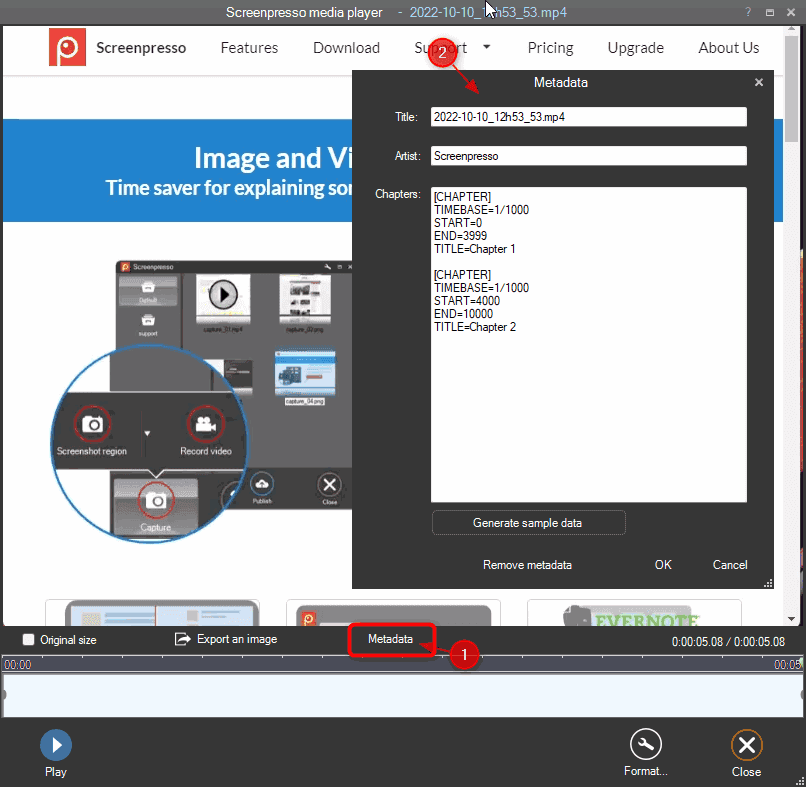The image size is (806, 787).
Task: Click the Export an image icon
Action: (182, 639)
